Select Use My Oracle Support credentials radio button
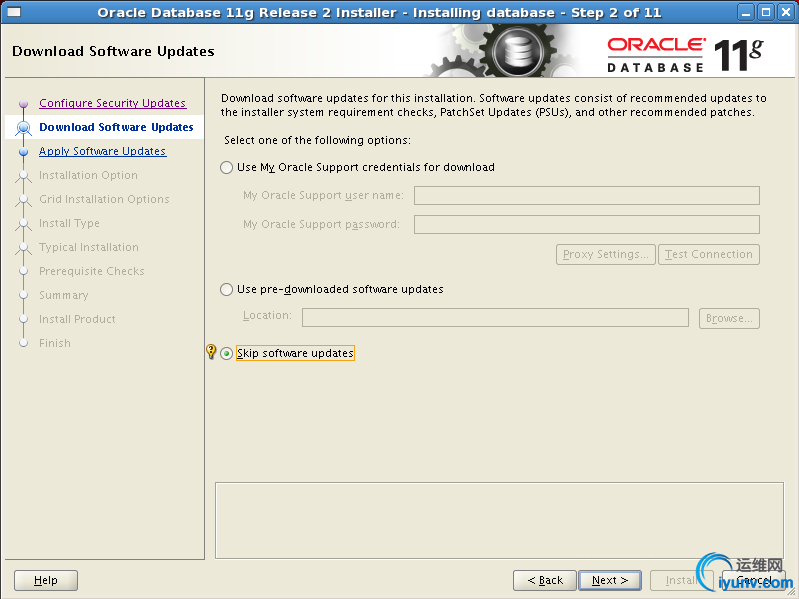 [x=226, y=168]
